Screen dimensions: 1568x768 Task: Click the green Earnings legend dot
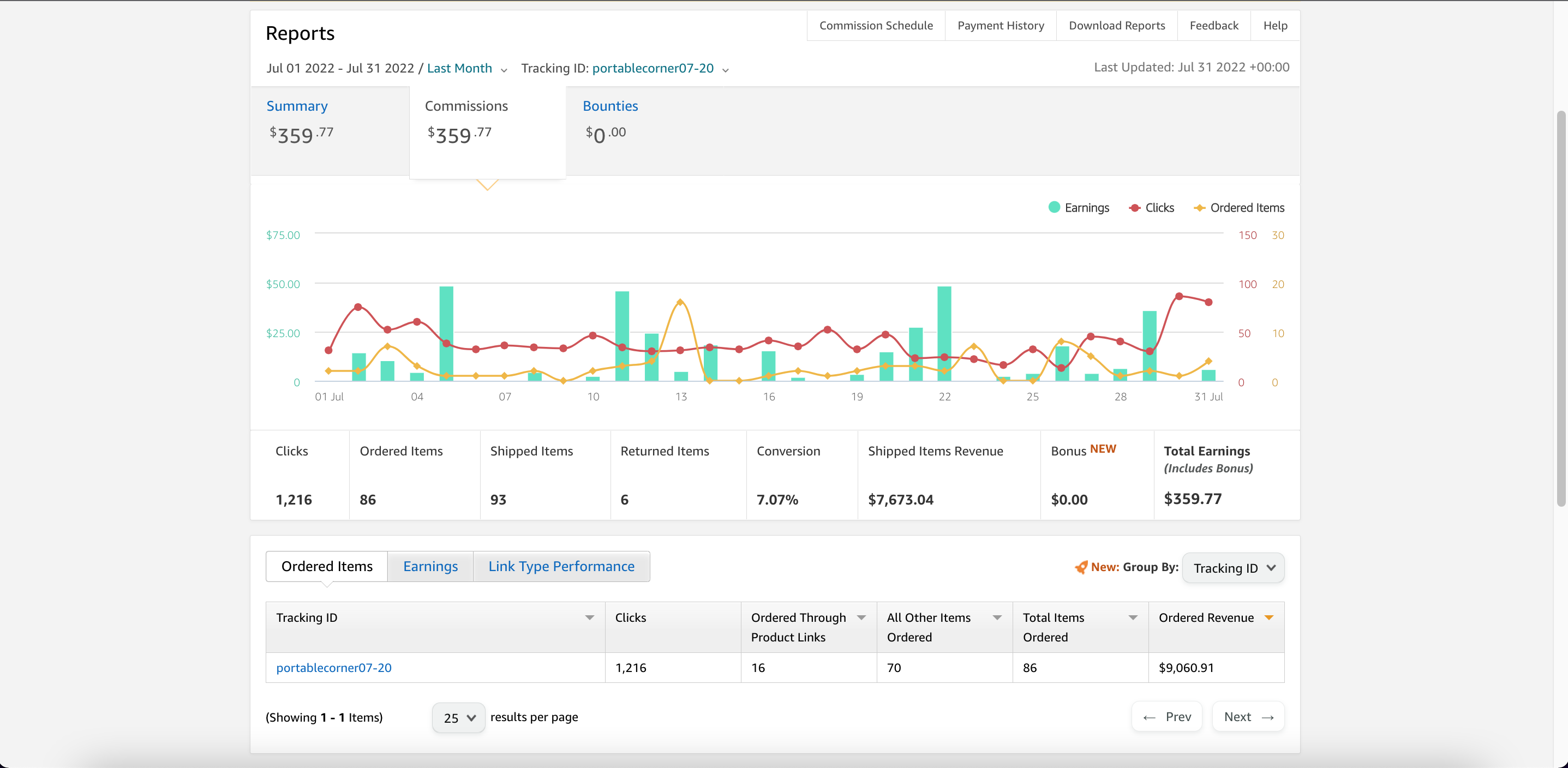point(1054,207)
